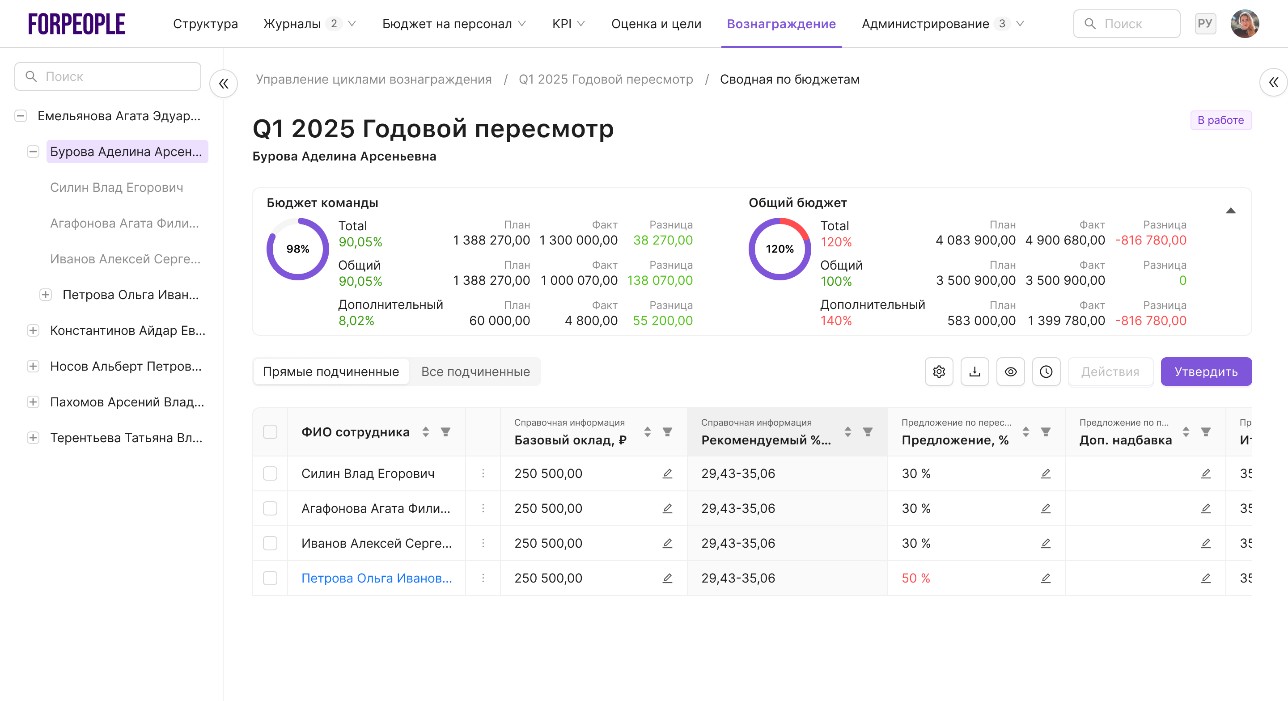1288x701 pixels.
Task: Download the budget table data
Action: (x=975, y=371)
